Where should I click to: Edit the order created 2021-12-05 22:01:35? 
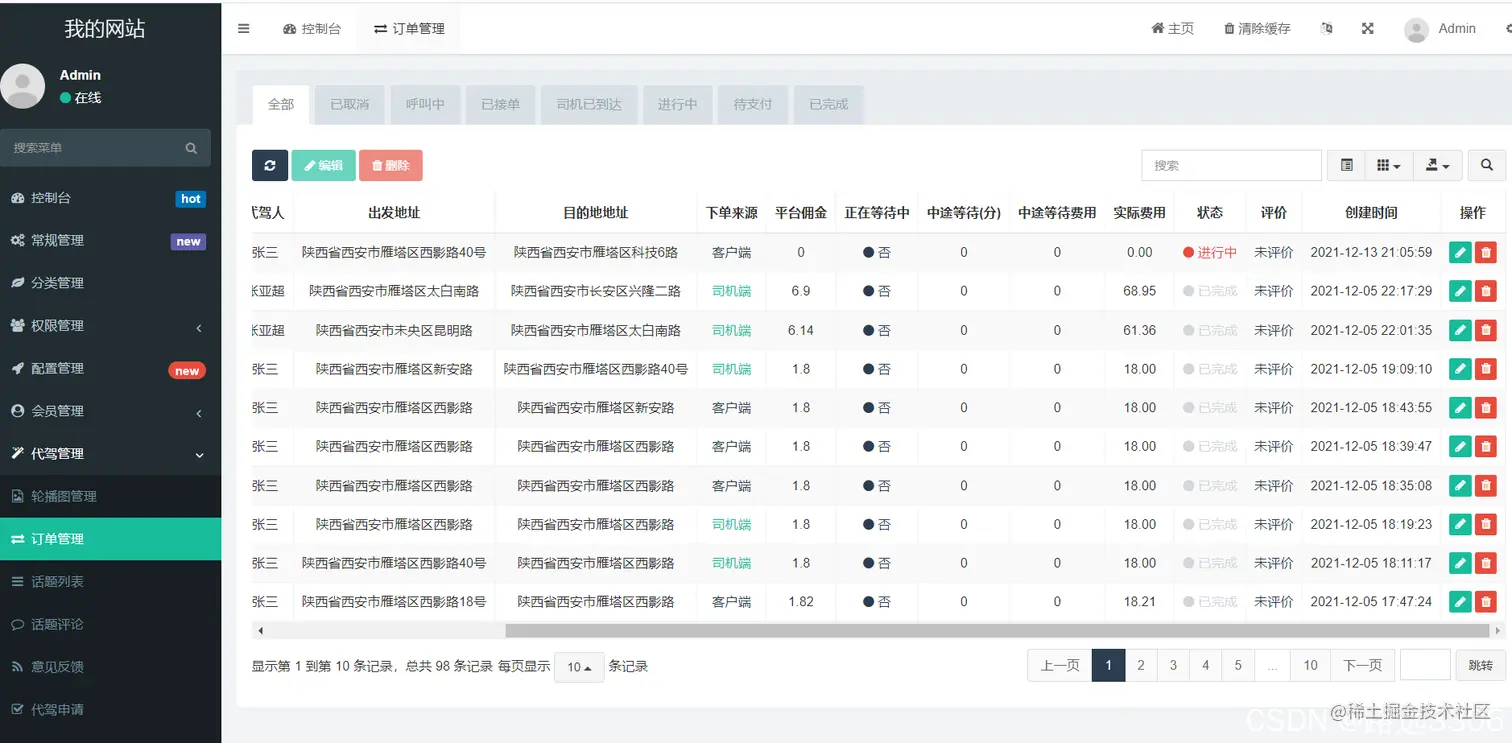1460,331
